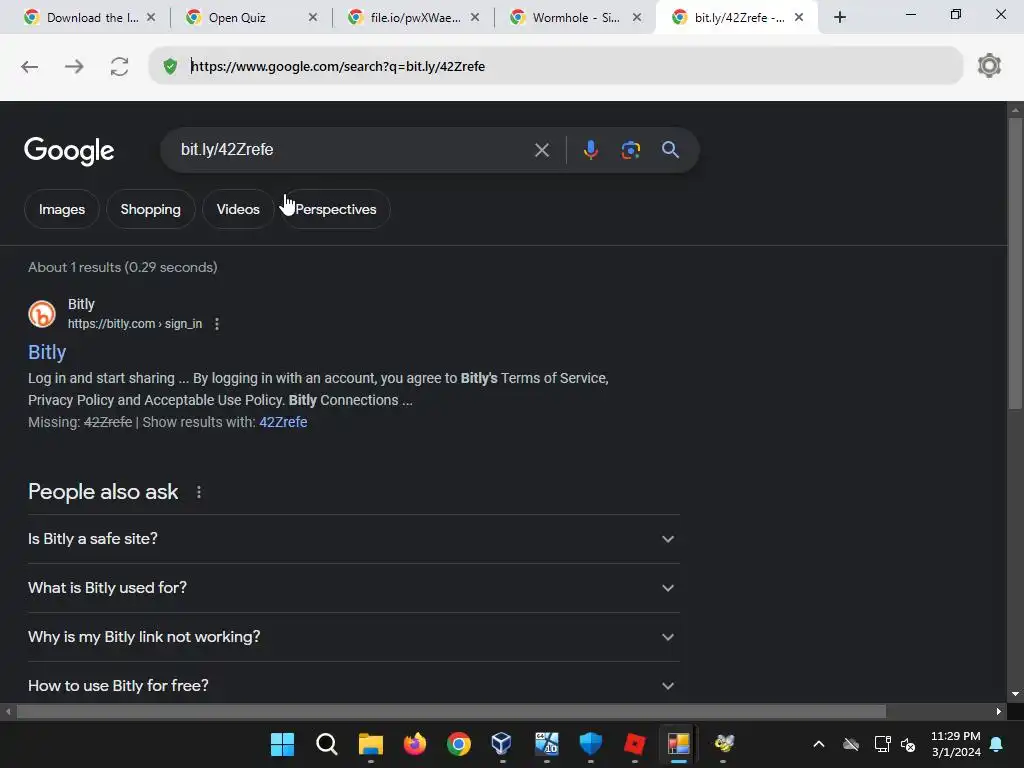Open VirtualBox from taskbar
The image size is (1024, 768).
coord(502,744)
